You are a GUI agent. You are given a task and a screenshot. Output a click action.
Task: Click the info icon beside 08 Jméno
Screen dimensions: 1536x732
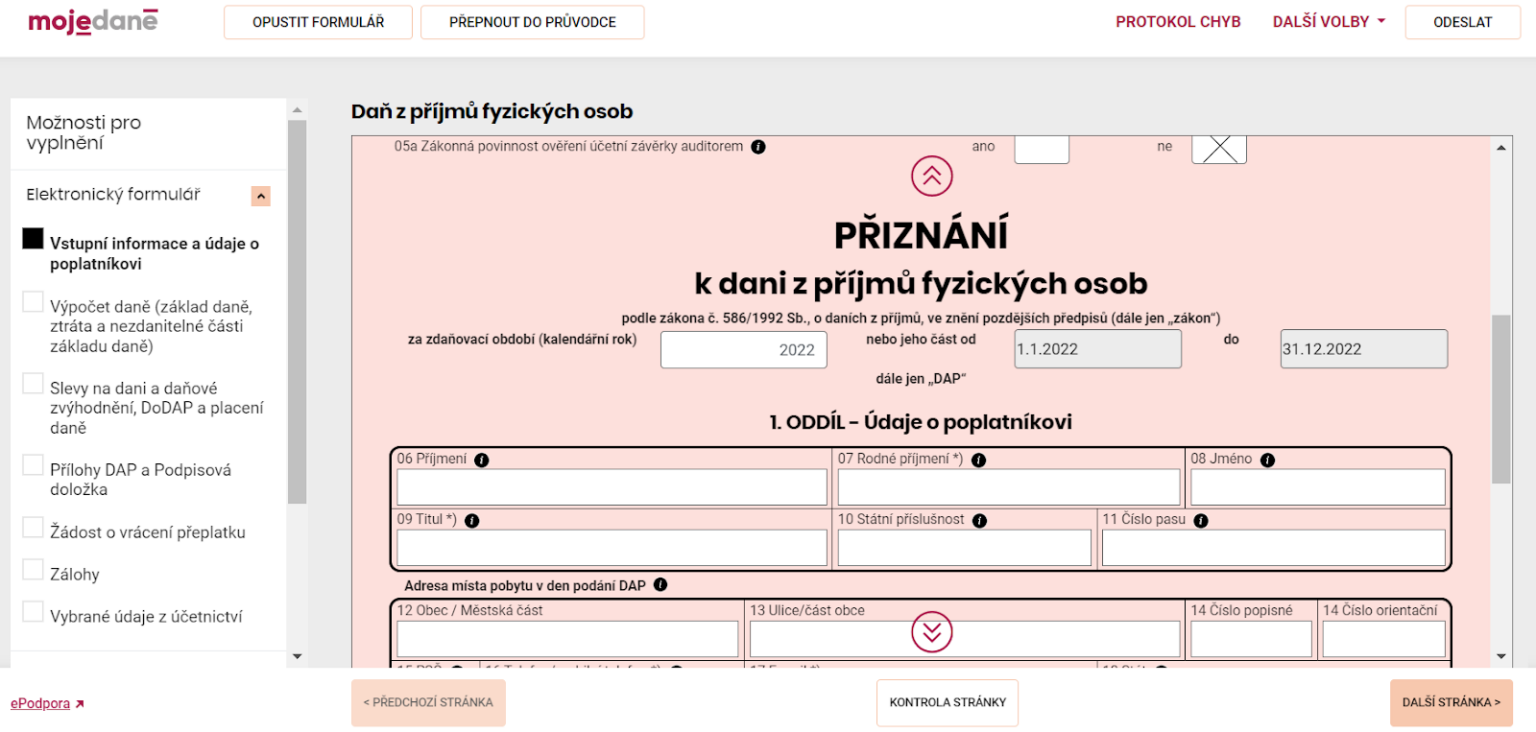click(x=1268, y=459)
